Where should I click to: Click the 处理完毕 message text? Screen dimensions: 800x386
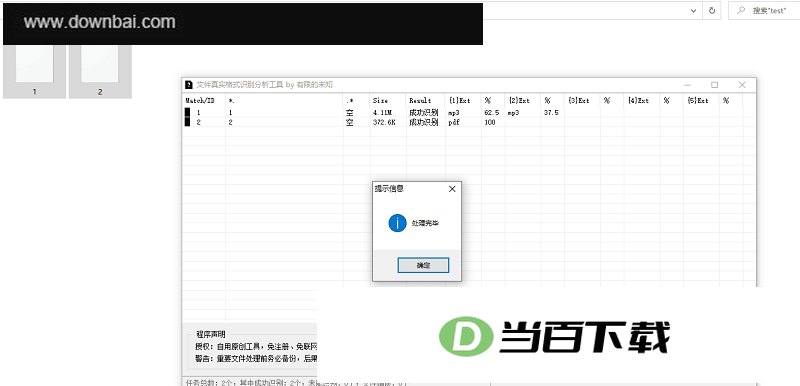click(x=425, y=223)
